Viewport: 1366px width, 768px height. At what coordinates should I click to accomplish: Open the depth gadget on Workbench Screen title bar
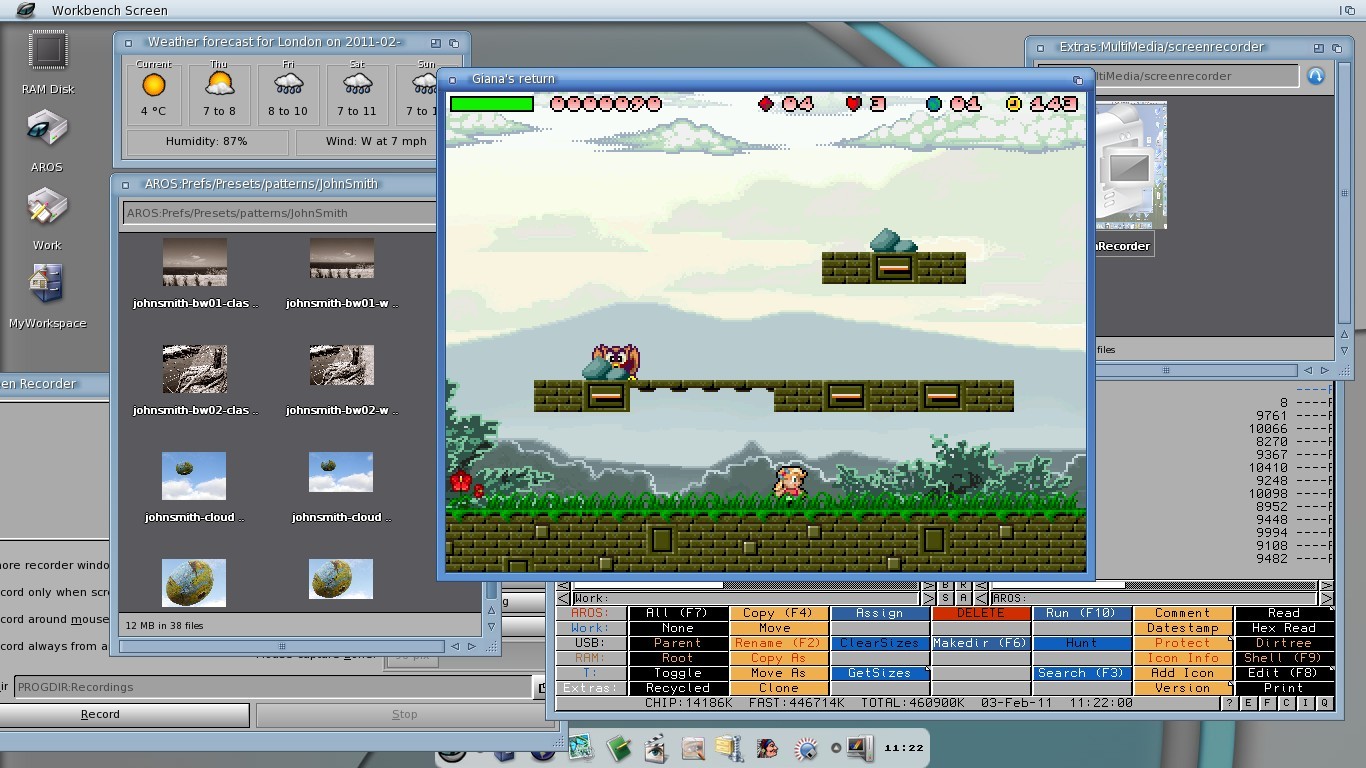1350,10
